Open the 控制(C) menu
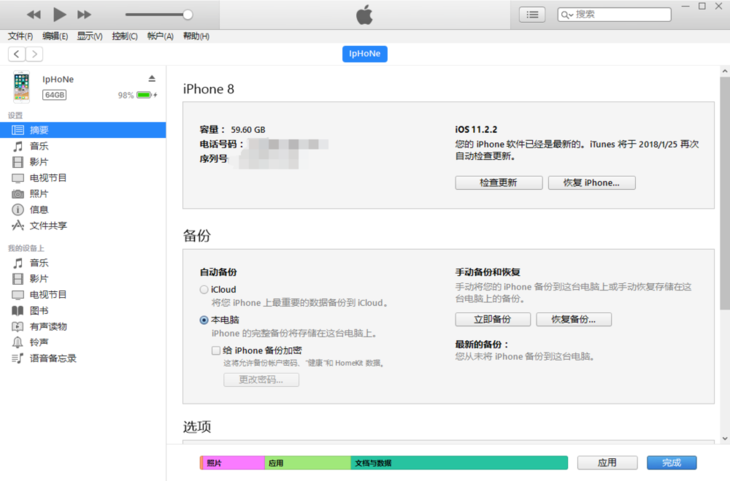 click(x=125, y=36)
